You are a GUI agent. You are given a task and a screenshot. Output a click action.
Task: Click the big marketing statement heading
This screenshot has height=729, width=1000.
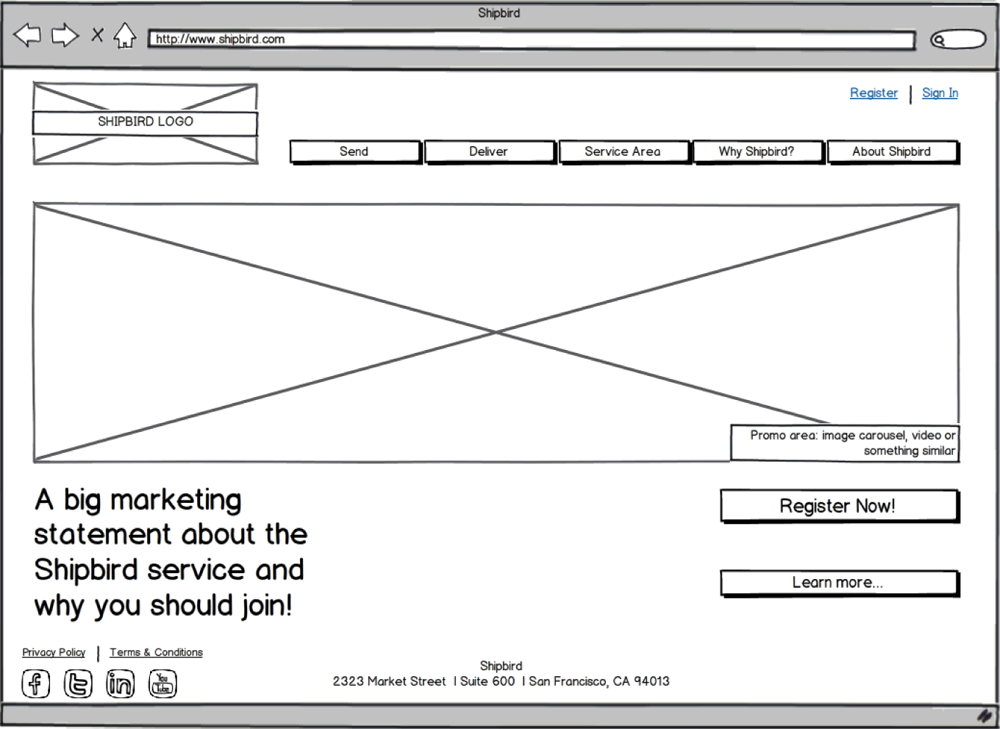(171, 552)
